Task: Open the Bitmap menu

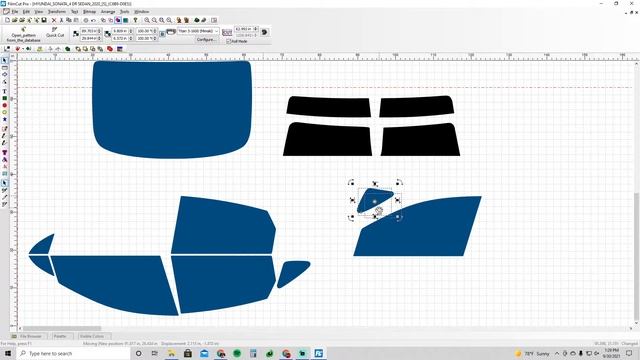Action: click(x=89, y=11)
